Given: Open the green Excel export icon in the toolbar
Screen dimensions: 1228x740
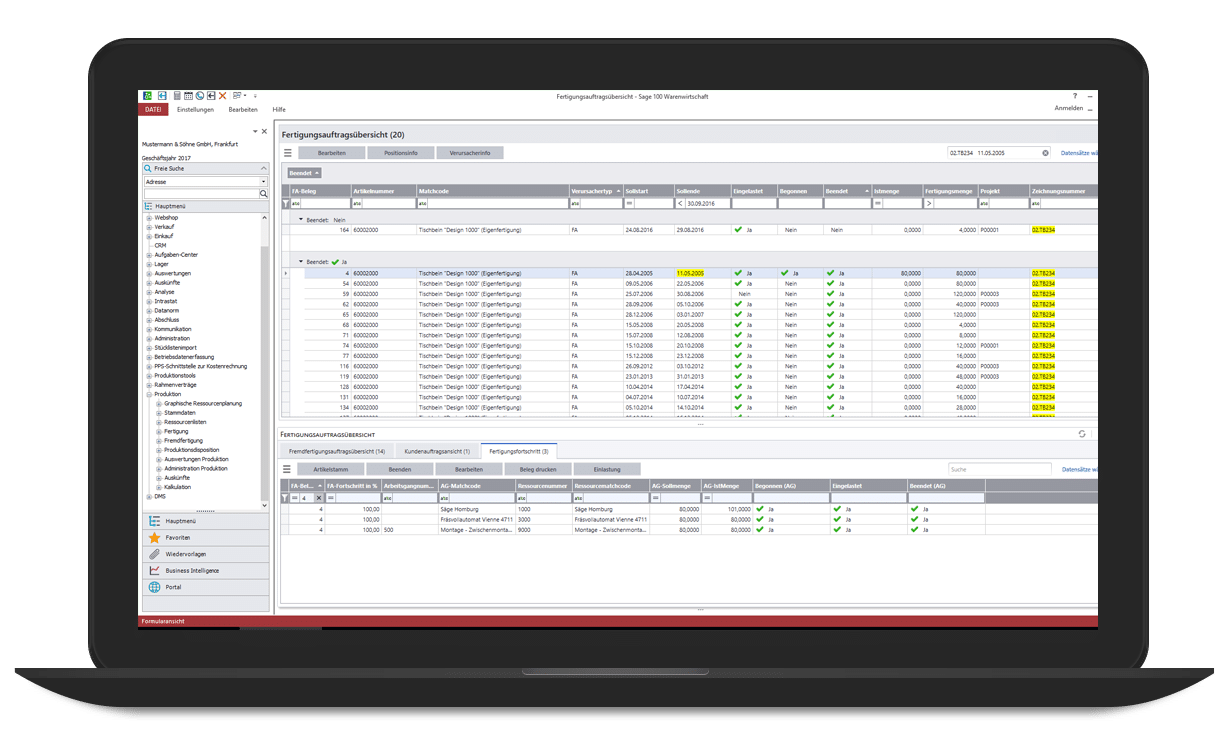Looking at the screenshot, I should point(148,95).
